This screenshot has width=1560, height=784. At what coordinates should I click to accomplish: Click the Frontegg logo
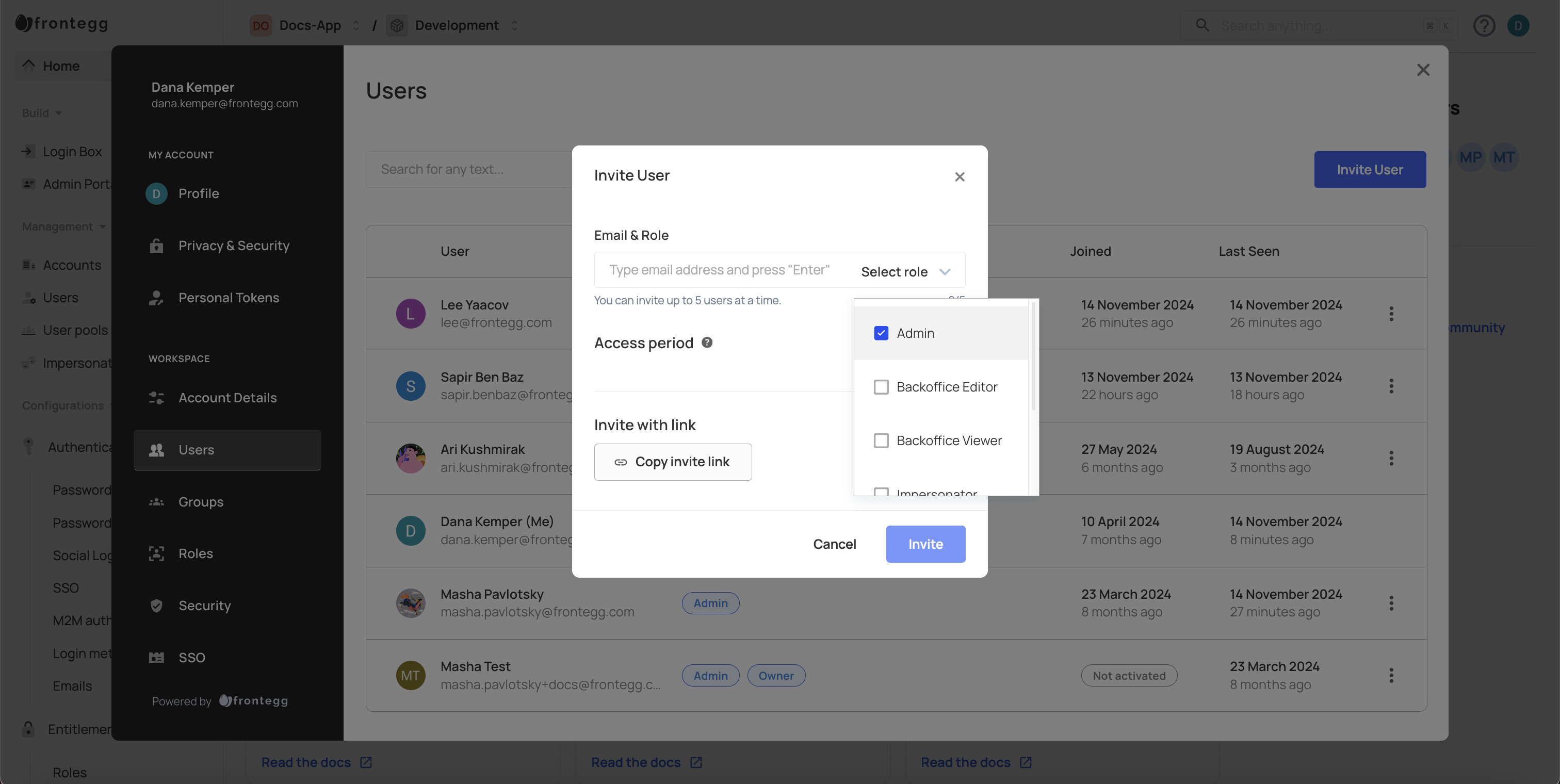(x=60, y=24)
